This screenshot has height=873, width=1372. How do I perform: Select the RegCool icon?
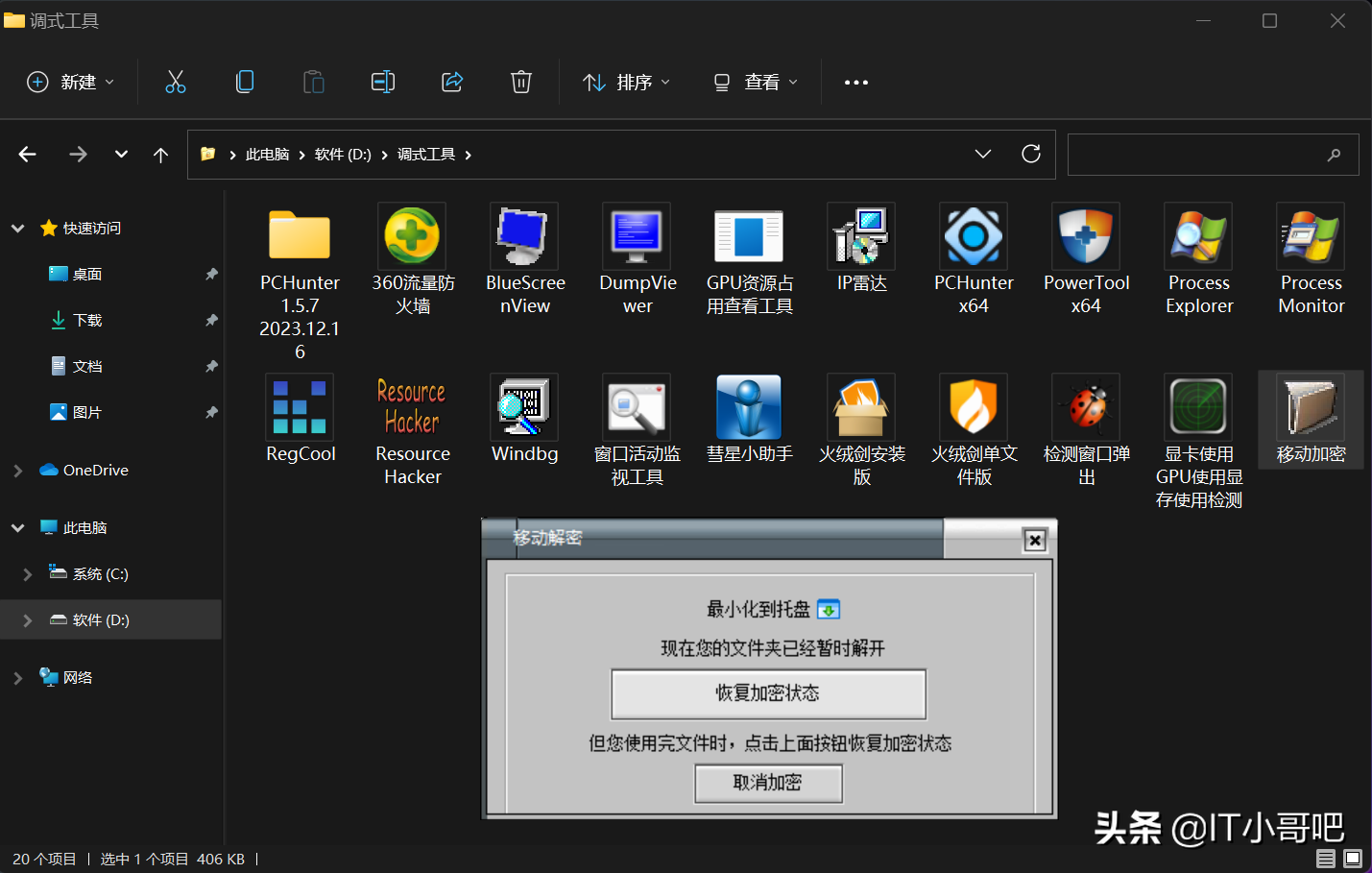point(300,406)
